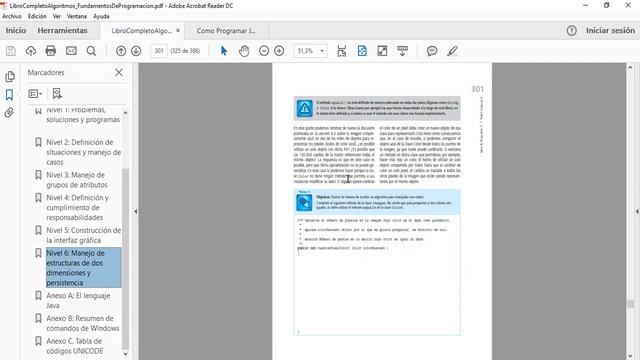Viewport: 640px width, 360px height.
Task: Select bookmark Nivel 4: Definición y cumplimiento
Action: [x=78, y=207]
